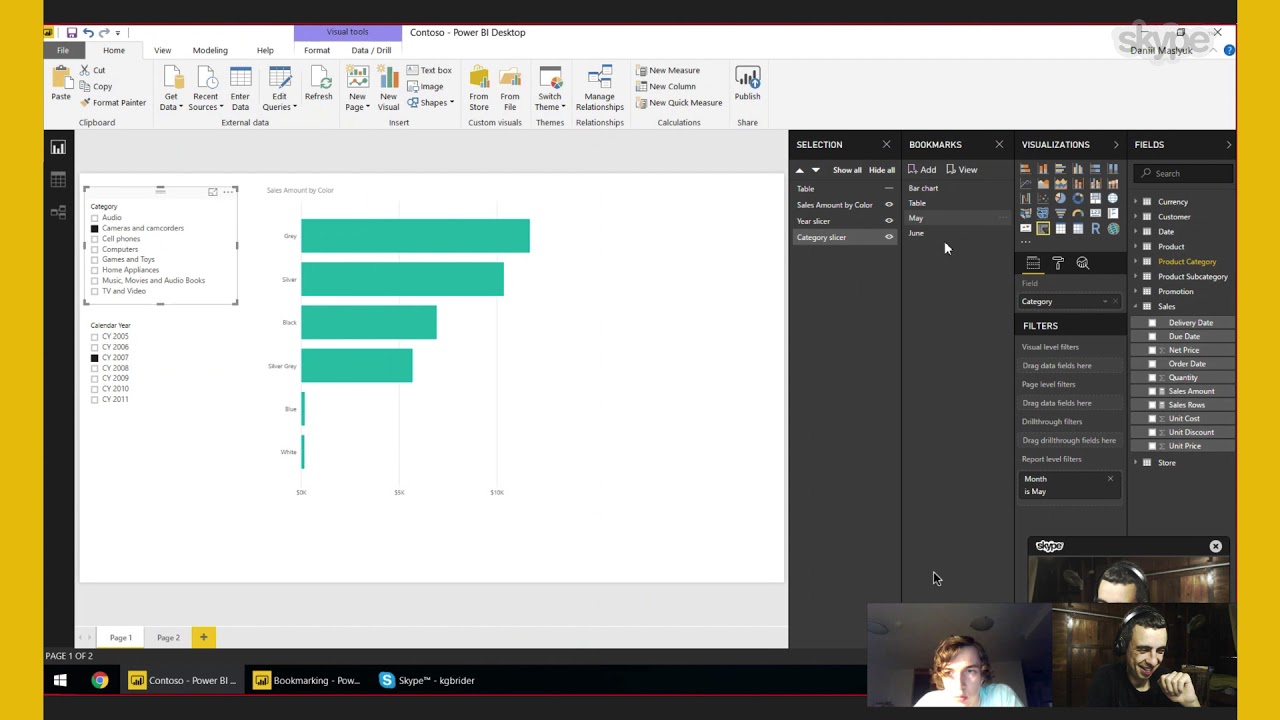Hide the Sales Amount by Color layer
The image size is (1280, 720).
(889, 205)
